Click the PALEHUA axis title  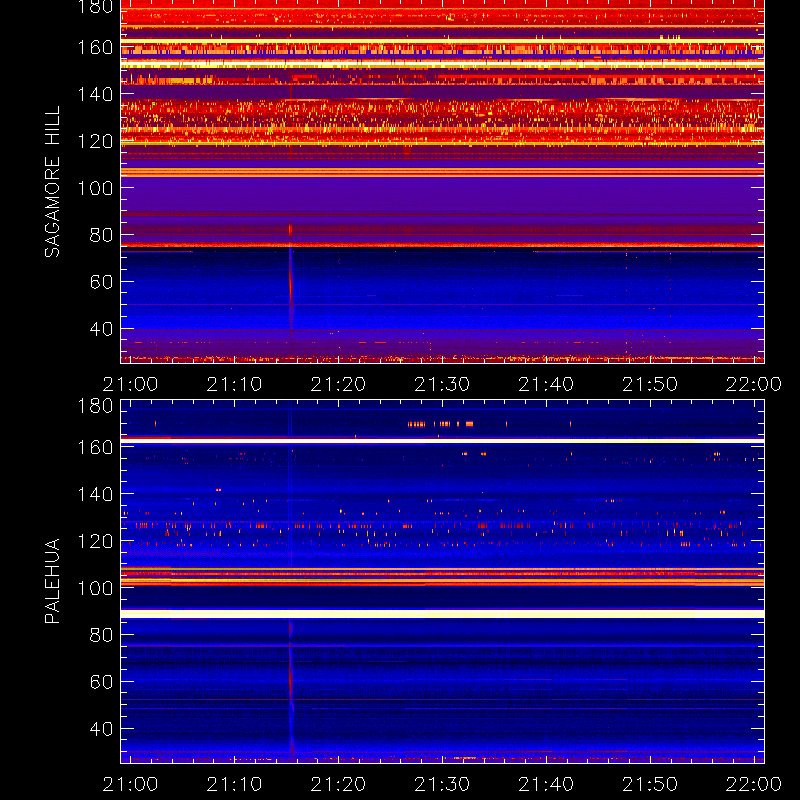[x=53, y=581]
